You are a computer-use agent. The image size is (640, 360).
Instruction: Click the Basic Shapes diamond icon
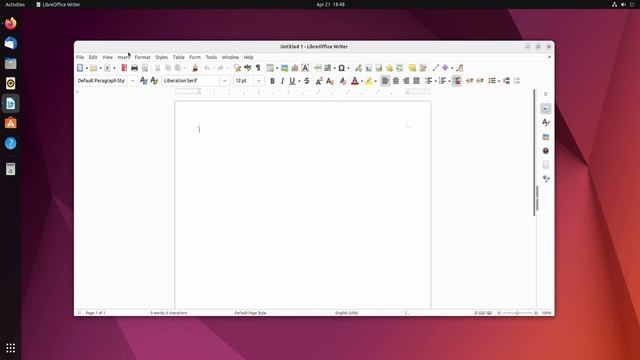click(x=445, y=68)
